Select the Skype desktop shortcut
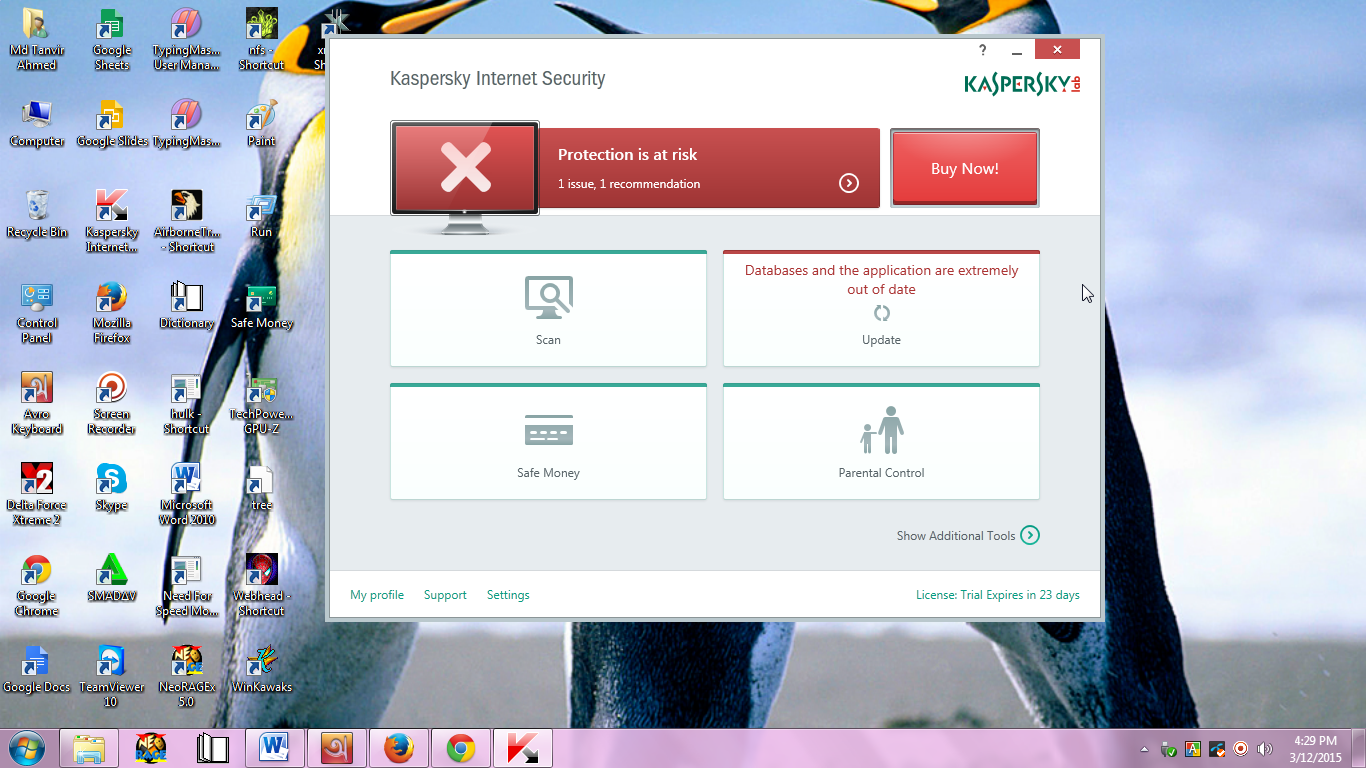Viewport: 1366px width, 768px height. [x=111, y=487]
